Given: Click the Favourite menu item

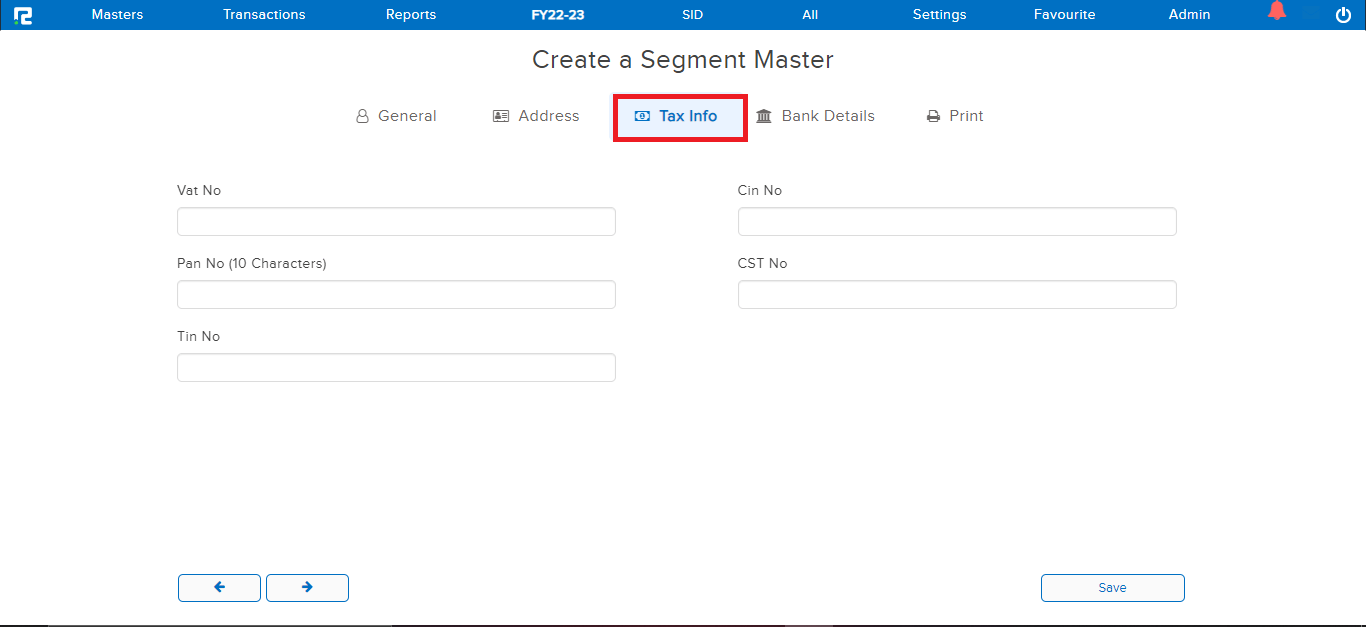Looking at the screenshot, I should (x=1064, y=14).
